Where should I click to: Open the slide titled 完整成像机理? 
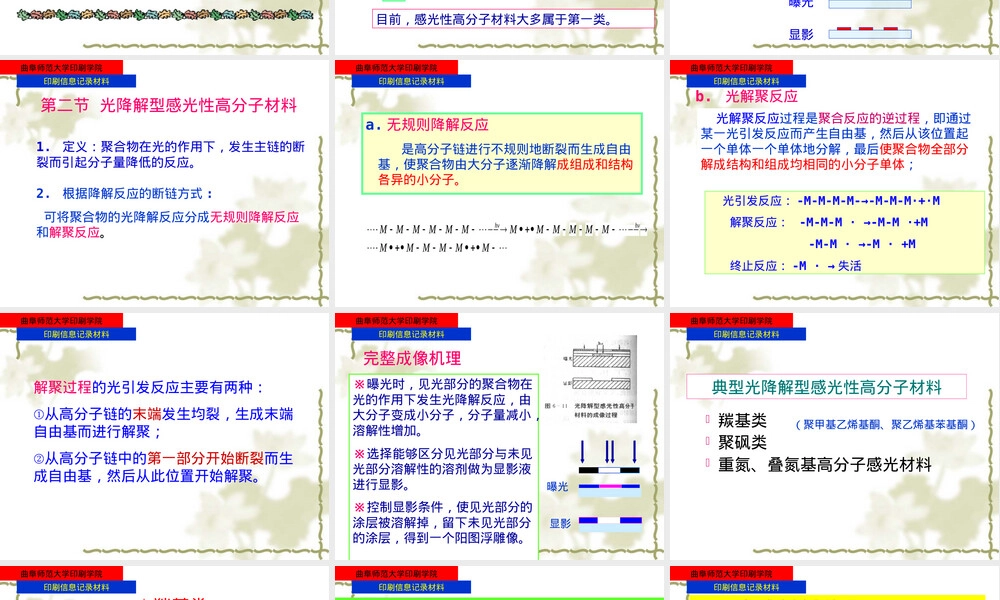click(x=499, y=436)
